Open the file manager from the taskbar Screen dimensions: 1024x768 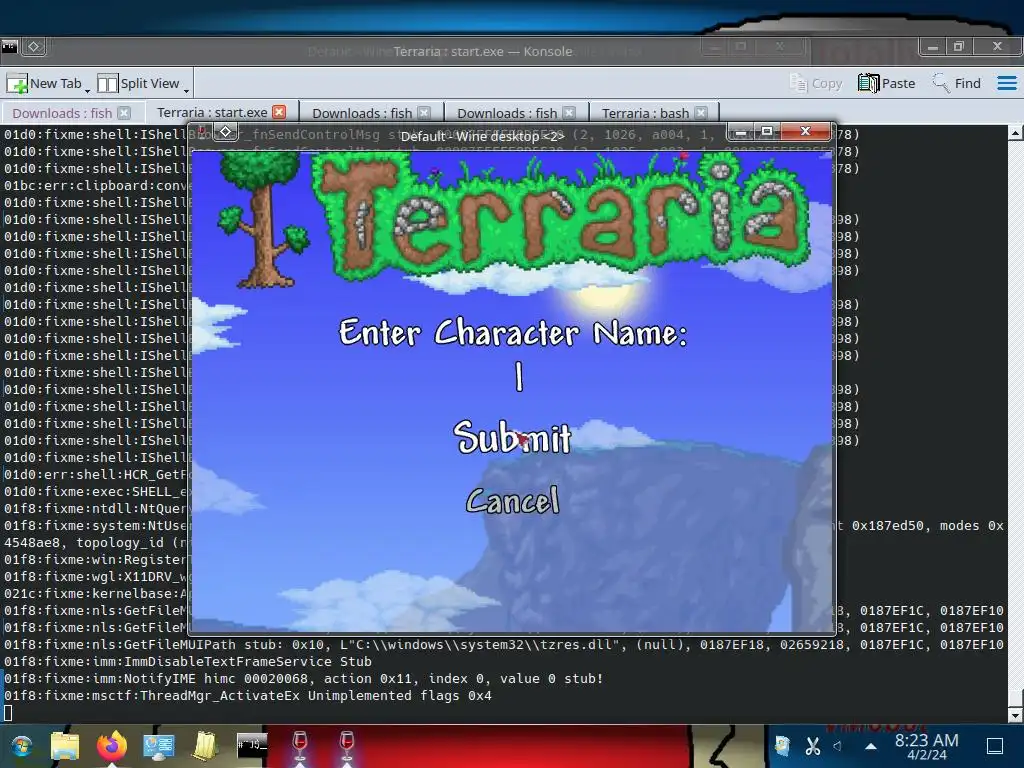tap(65, 746)
